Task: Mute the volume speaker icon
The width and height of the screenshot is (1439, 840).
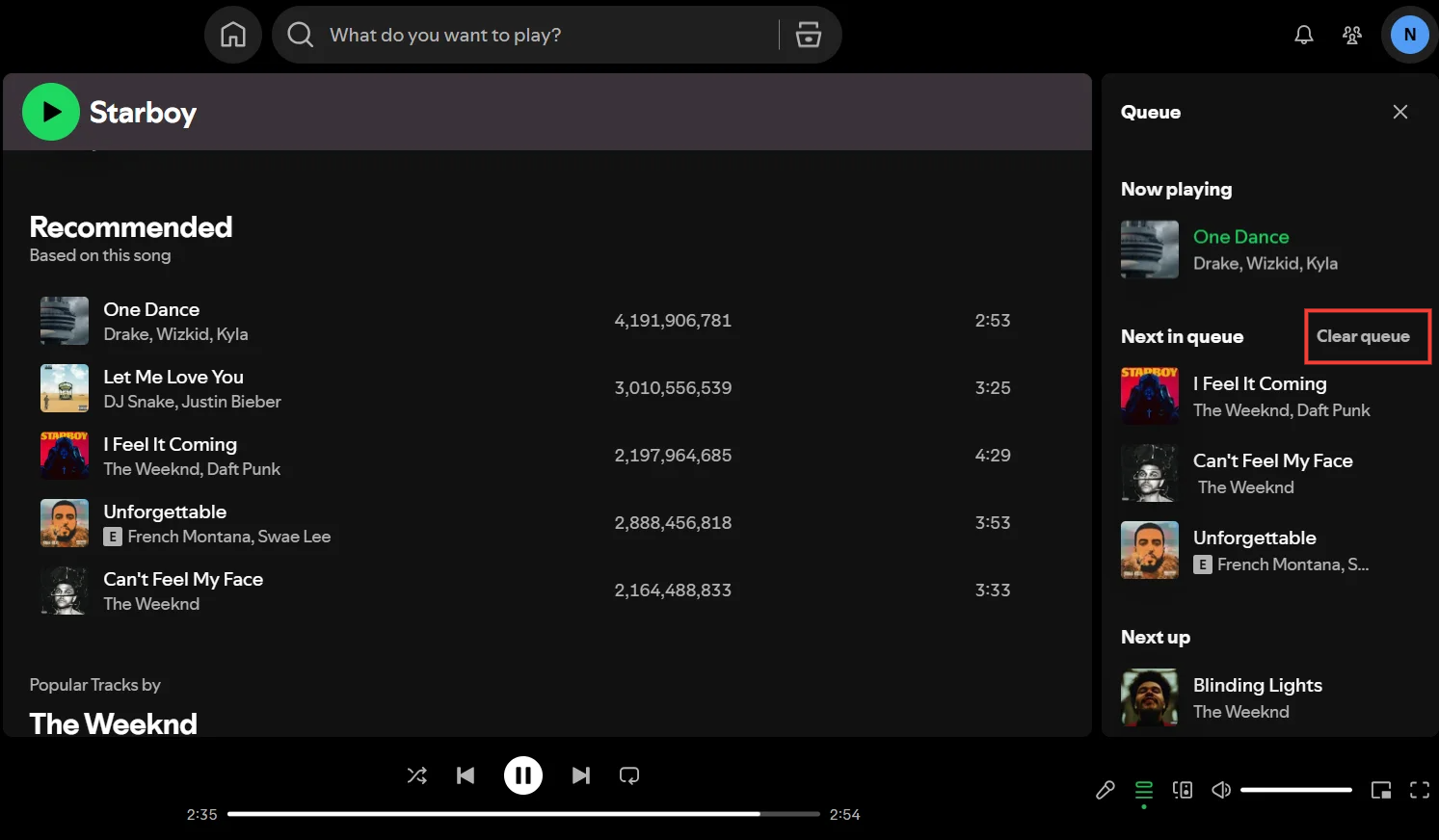Action: coord(1220,790)
